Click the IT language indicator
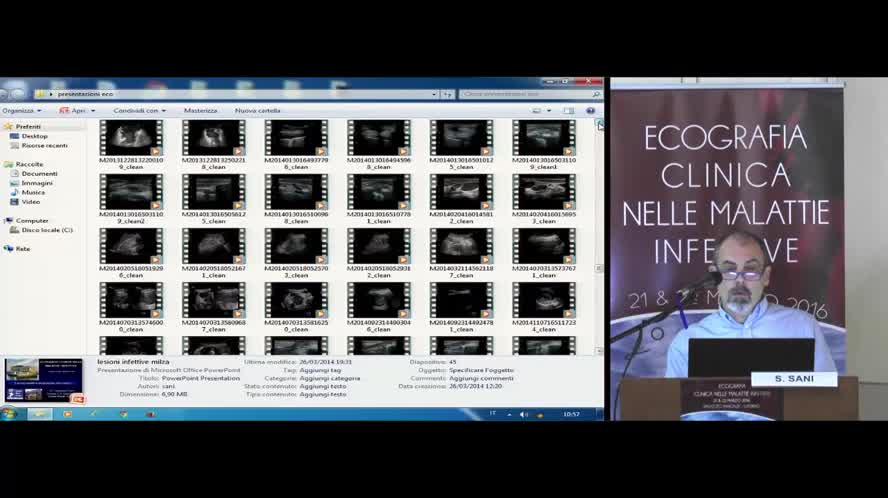The image size is (888, 498). pos(493,414)
